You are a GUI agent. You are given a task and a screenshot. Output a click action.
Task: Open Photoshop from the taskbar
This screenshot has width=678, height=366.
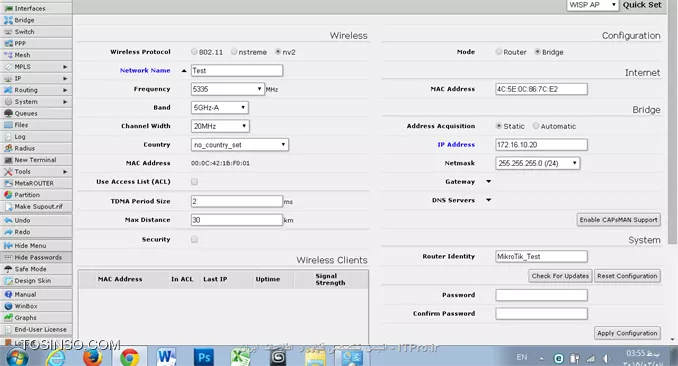[x=204, y=357]
